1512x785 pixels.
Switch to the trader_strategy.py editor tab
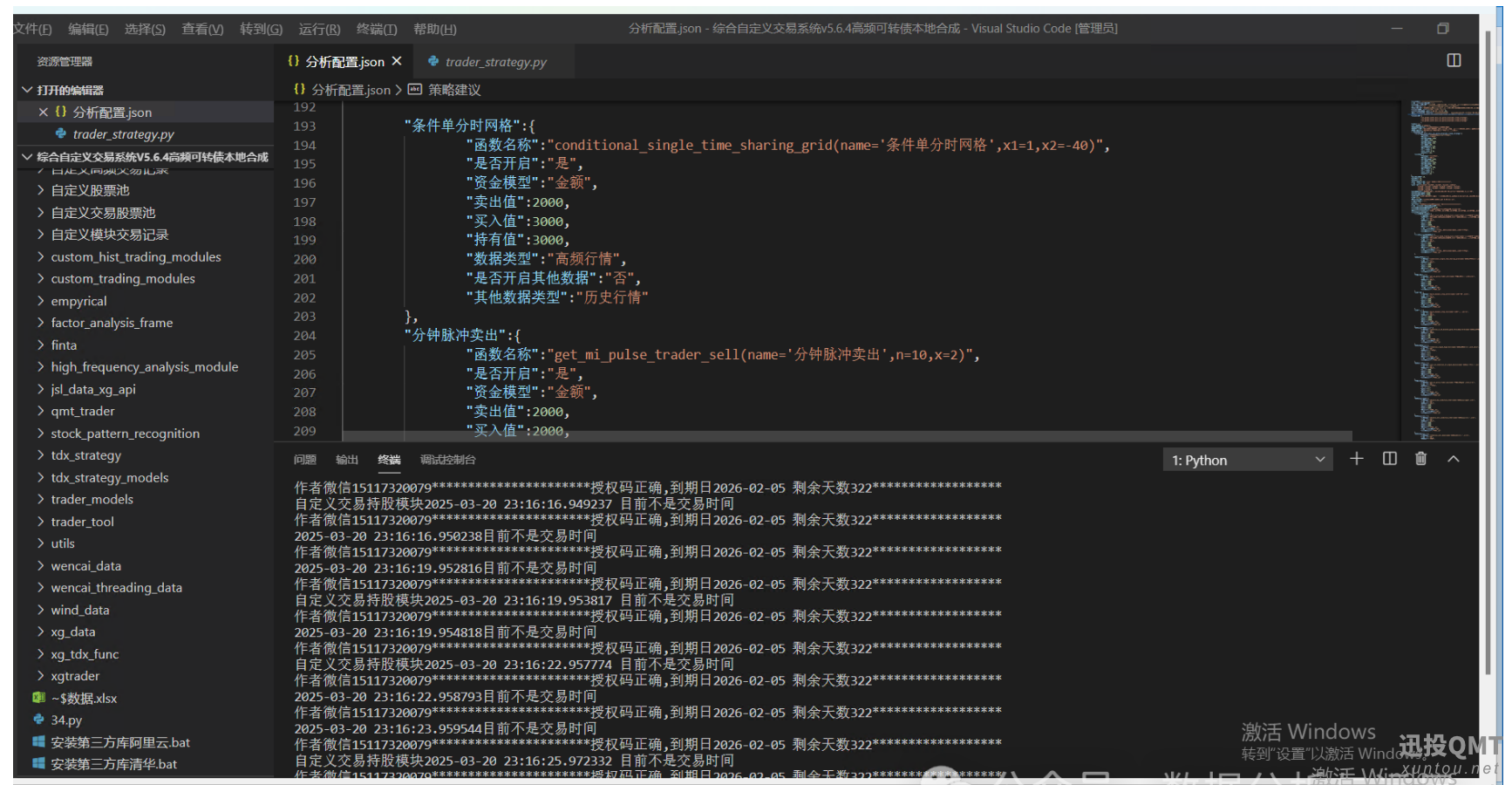pos(495,62)
